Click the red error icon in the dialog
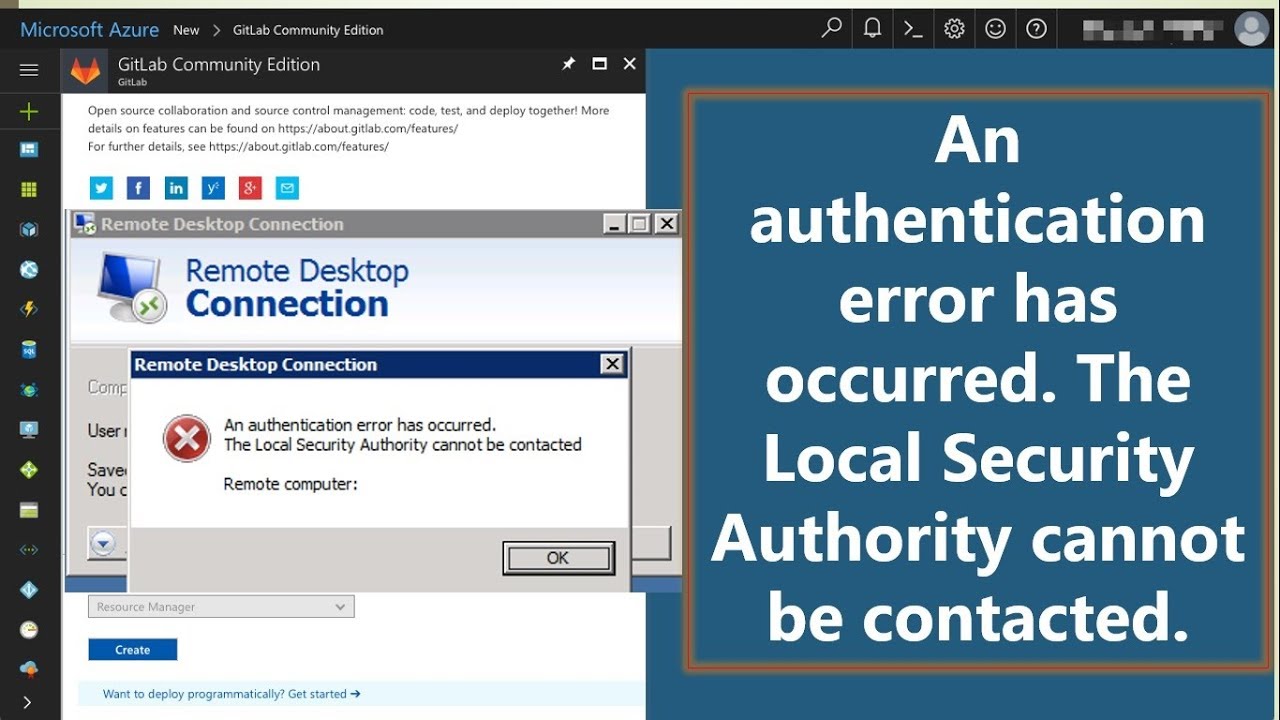Image resolution: width=1280 pixels, height=720 pixels. (187, 438)
